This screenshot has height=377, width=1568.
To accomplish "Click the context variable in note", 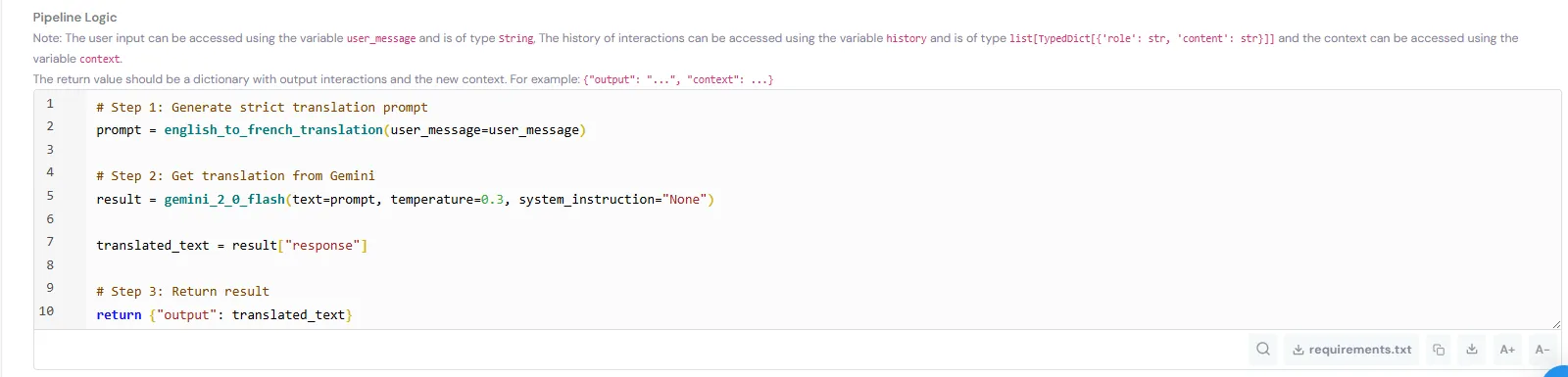I will (100, 60).
